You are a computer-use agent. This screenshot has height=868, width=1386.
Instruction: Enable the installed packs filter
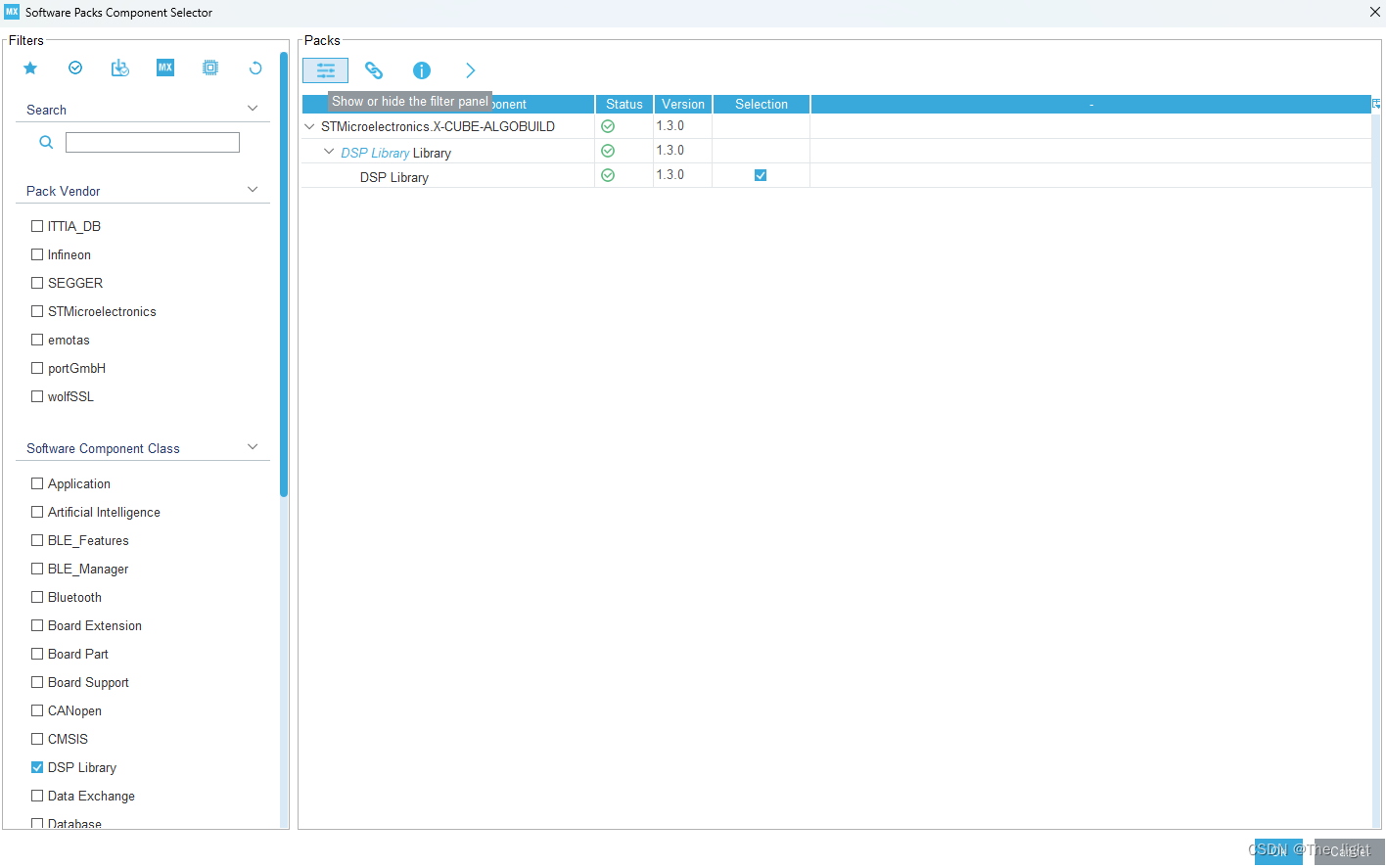click(x=74, y=68)
